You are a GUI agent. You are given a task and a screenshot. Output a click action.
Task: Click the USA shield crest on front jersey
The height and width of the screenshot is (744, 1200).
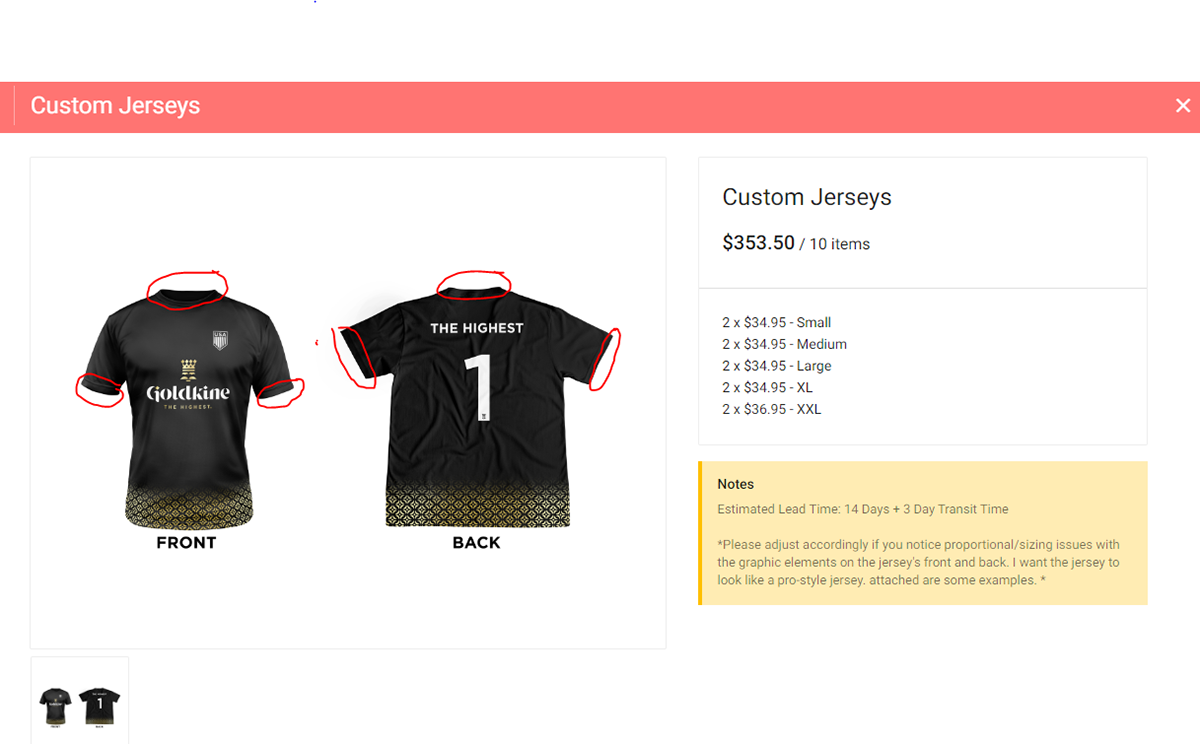[221, 340]
